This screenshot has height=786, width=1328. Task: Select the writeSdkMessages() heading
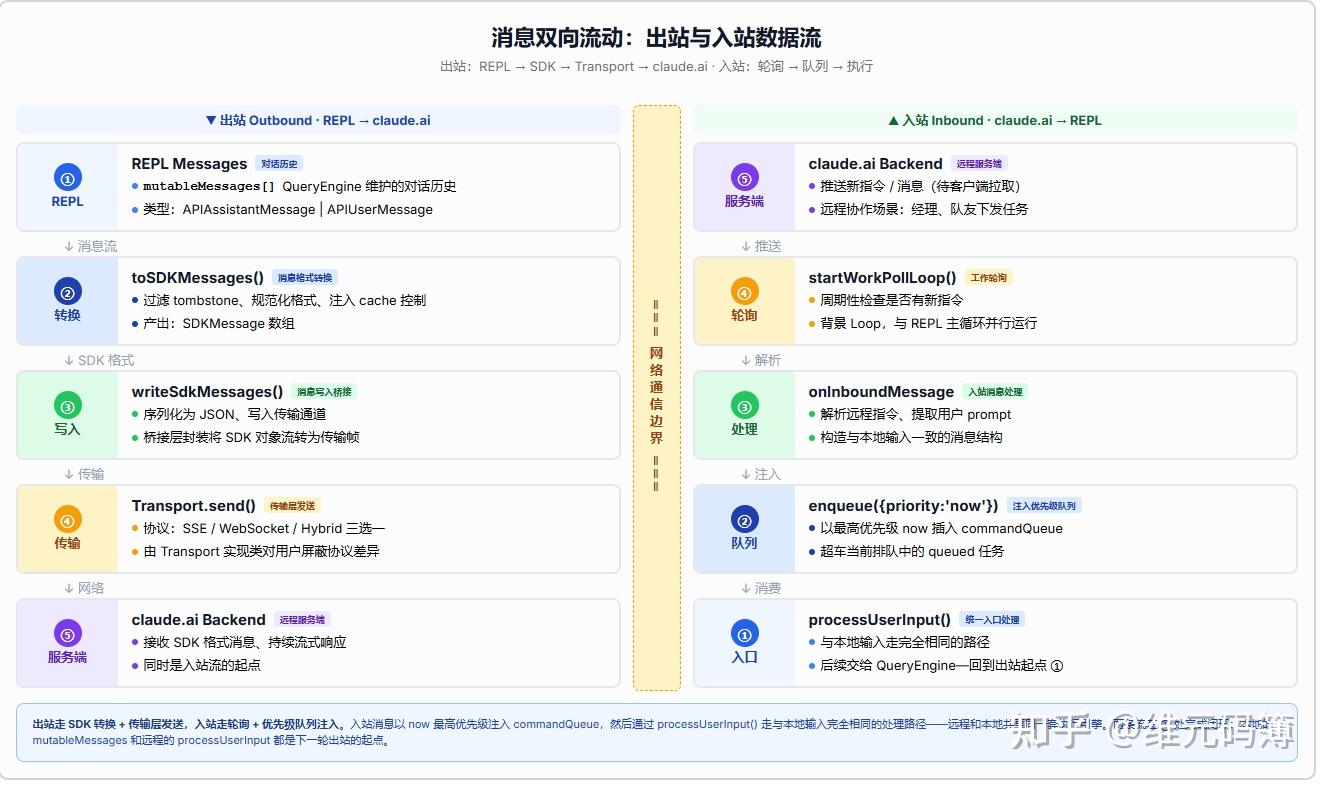pos(207,392)
